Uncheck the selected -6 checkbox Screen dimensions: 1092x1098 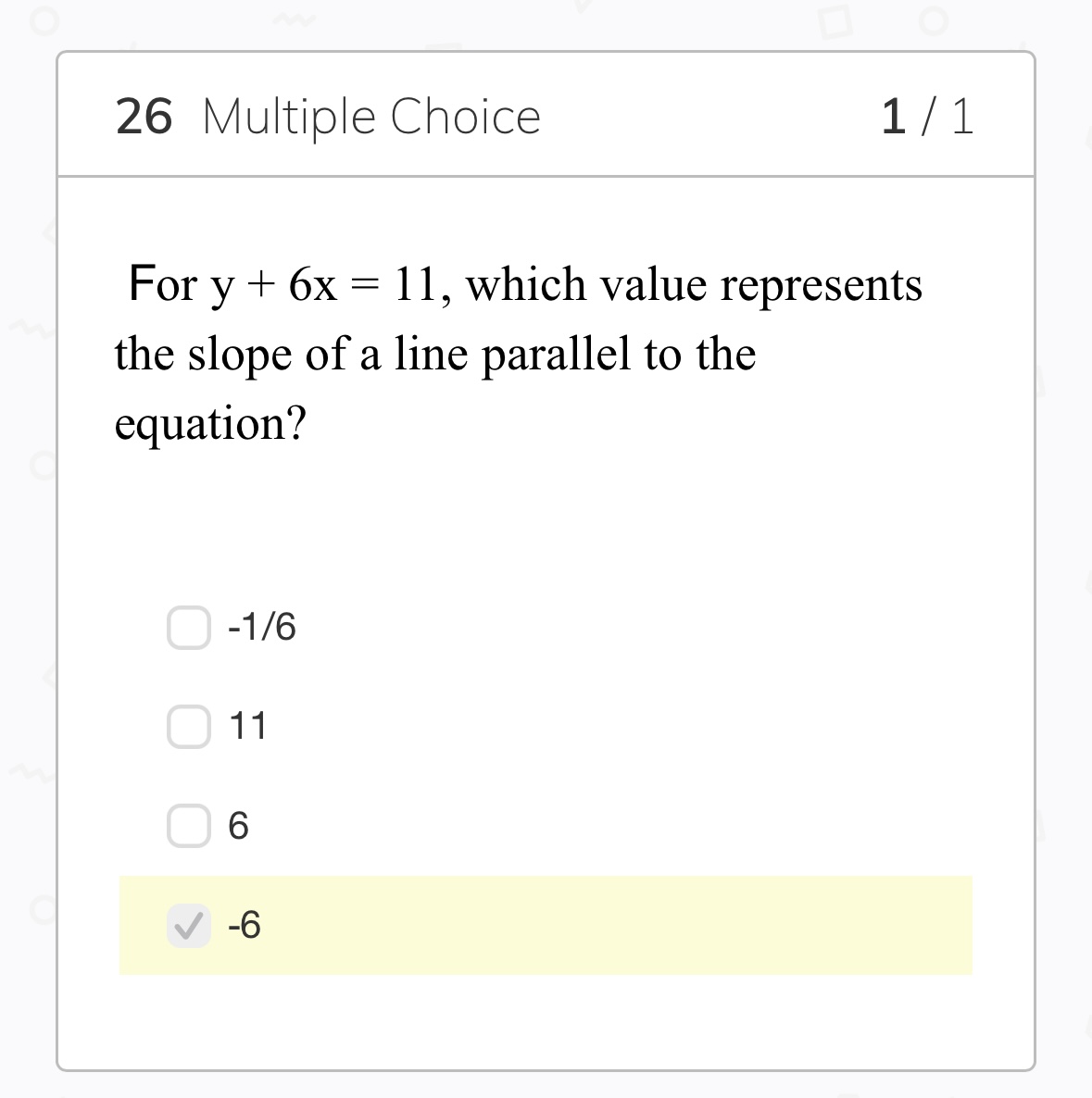(188, 925)
